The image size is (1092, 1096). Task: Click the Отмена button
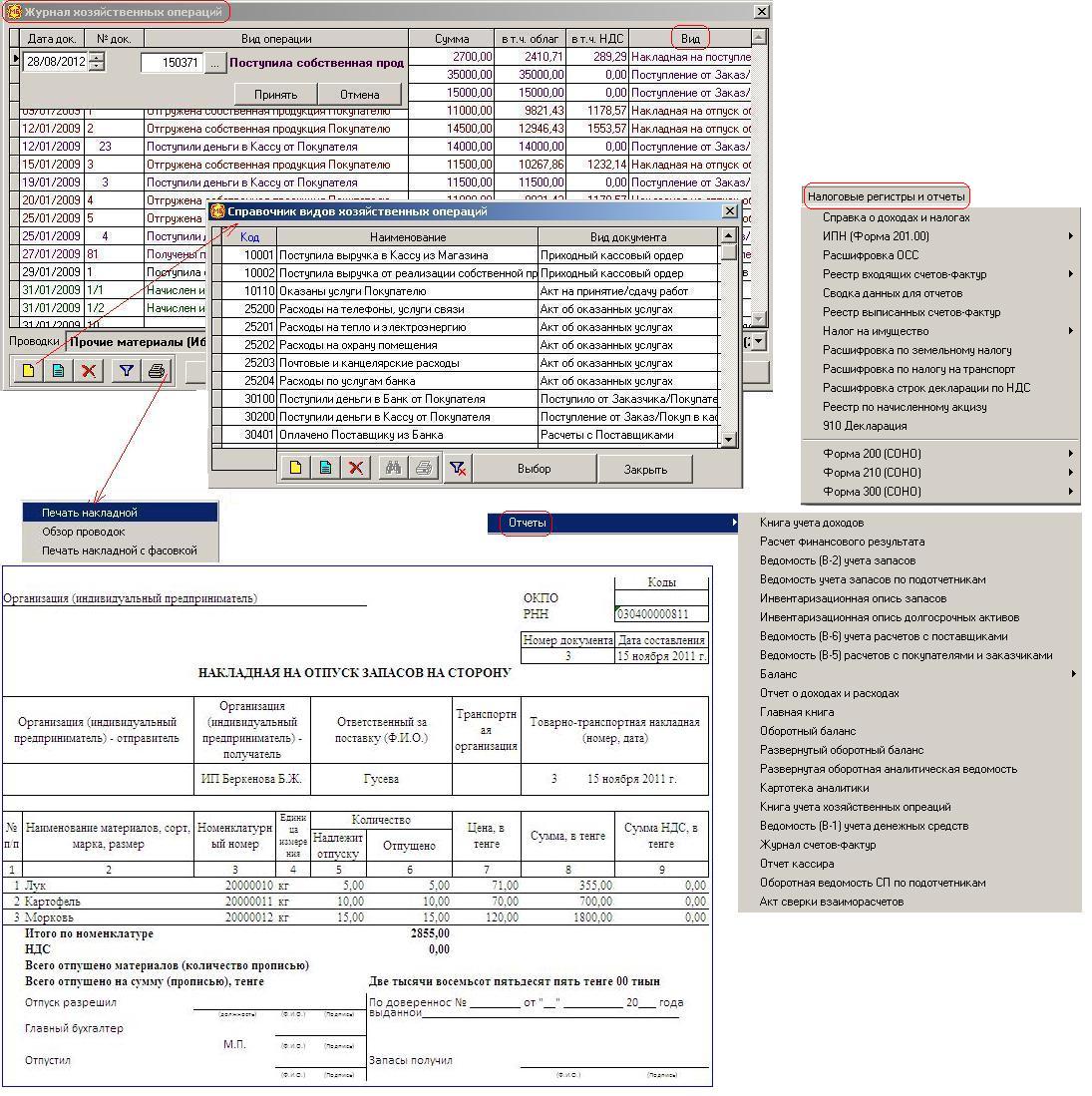tap(360, 95)
